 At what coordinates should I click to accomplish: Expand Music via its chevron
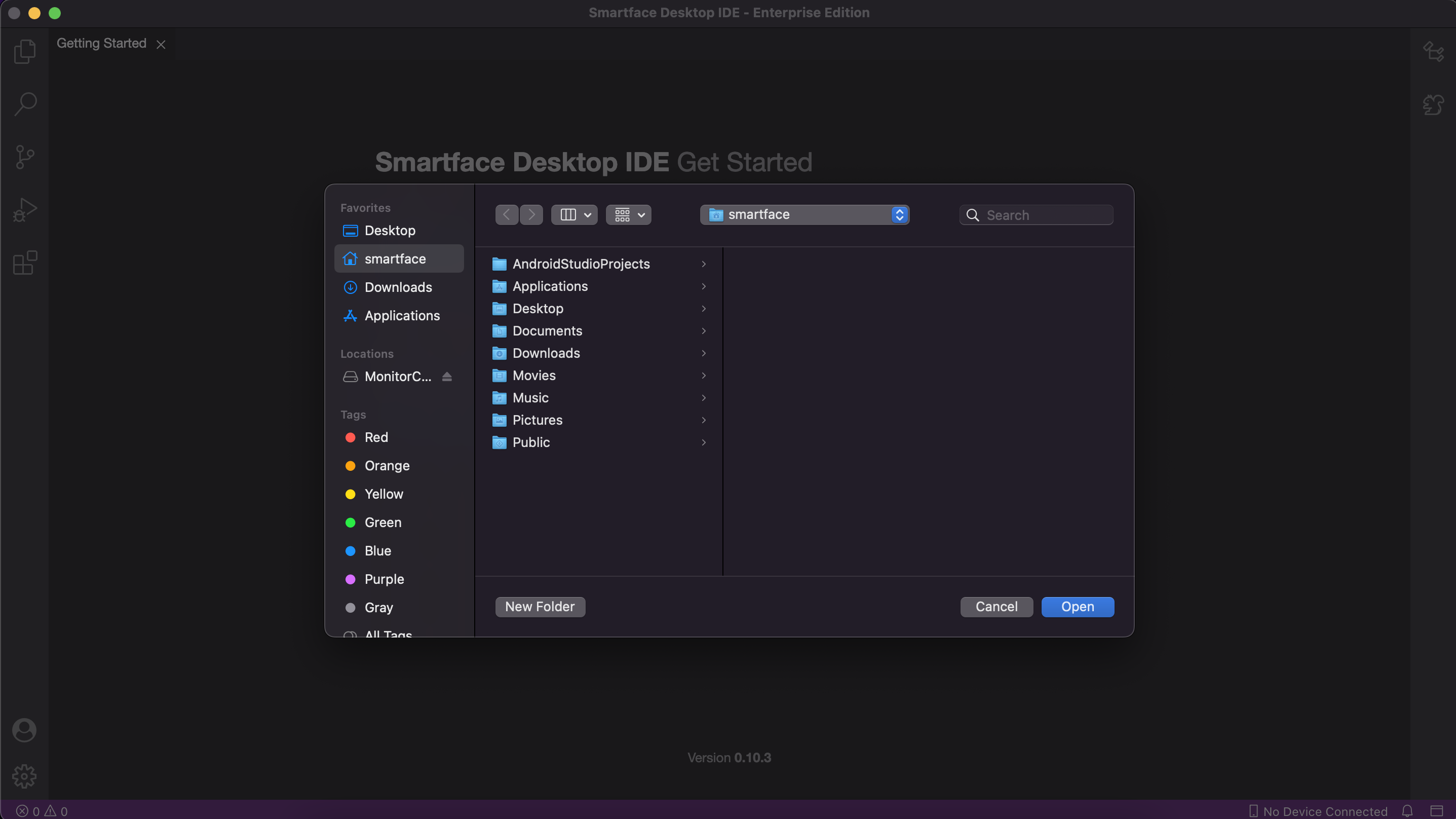(704, 398)
